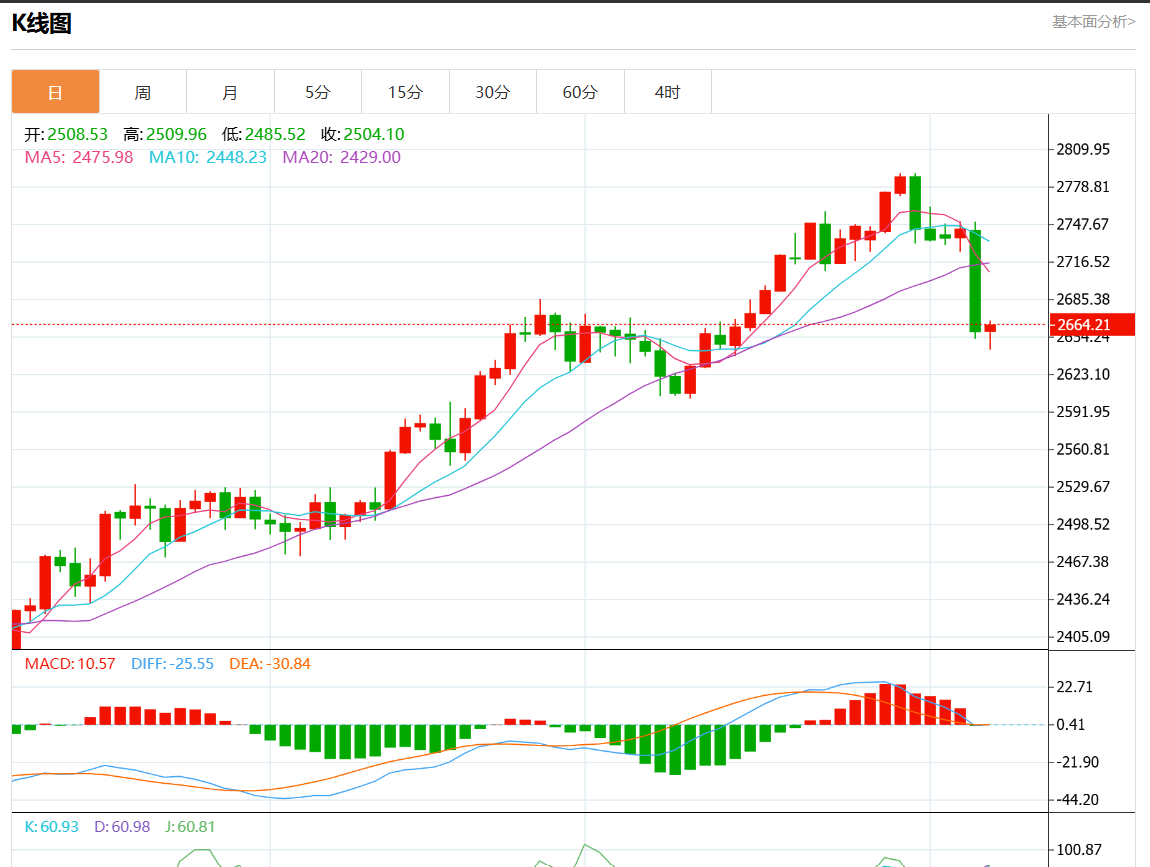Open the 基本面分析> link
Image resolution: width=1150 pixels, height=867 pixels.
click(1094, 22)
